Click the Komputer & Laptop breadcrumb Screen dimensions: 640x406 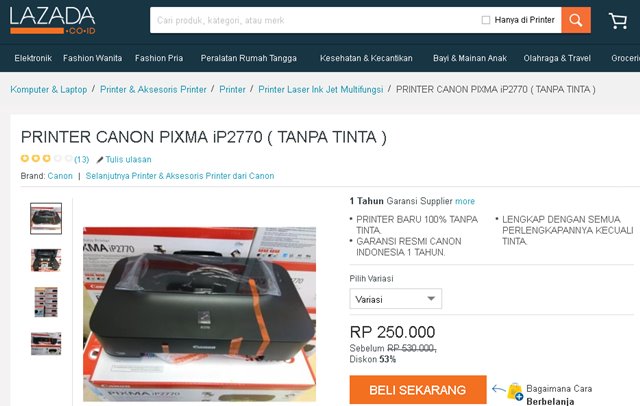[x=49, y=89]
